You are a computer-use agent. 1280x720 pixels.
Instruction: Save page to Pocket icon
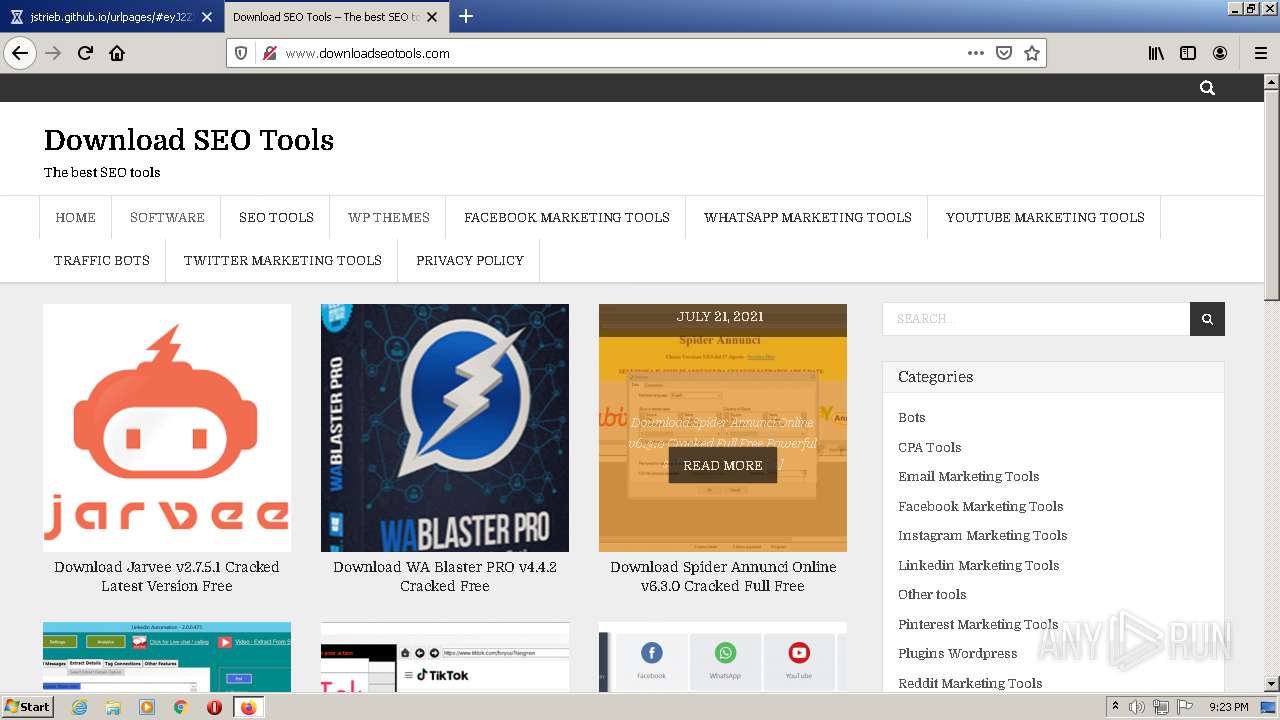point(1004,53)
